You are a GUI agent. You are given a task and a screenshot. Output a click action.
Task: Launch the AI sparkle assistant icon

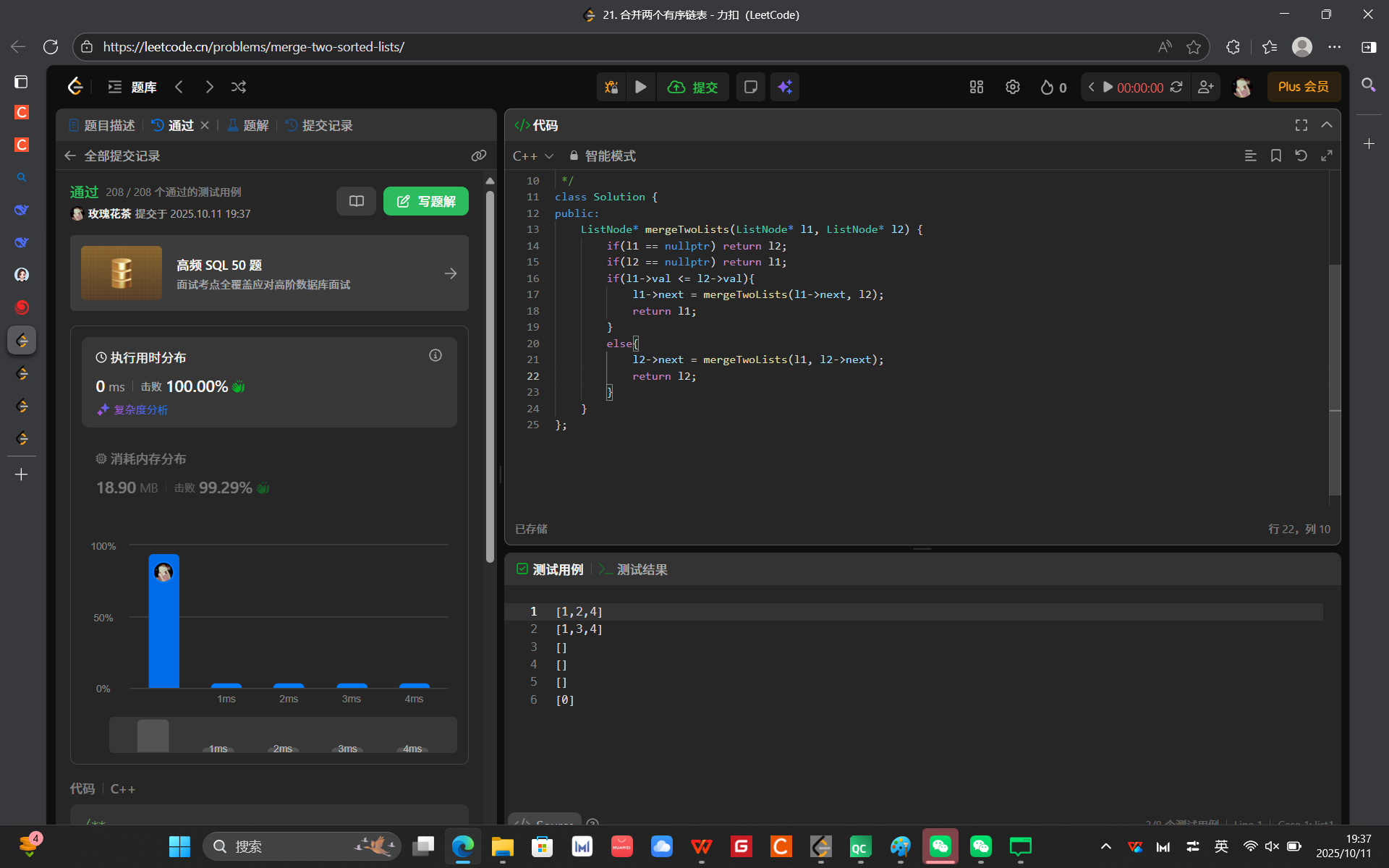click(785, 87)
